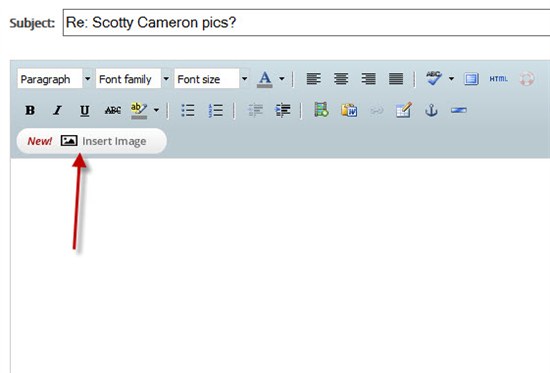Viewport: 550px width, 373px height.
Task: Open the Font family dropdown
Action: point(133,79)
